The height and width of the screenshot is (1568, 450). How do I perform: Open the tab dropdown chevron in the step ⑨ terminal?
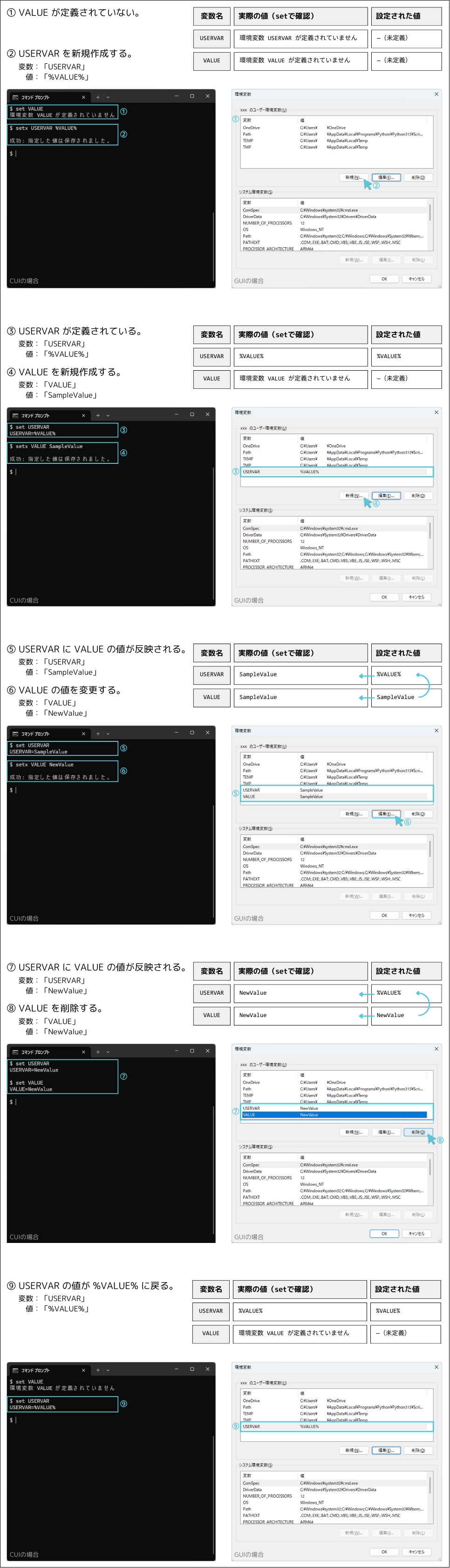[108, 1370]
